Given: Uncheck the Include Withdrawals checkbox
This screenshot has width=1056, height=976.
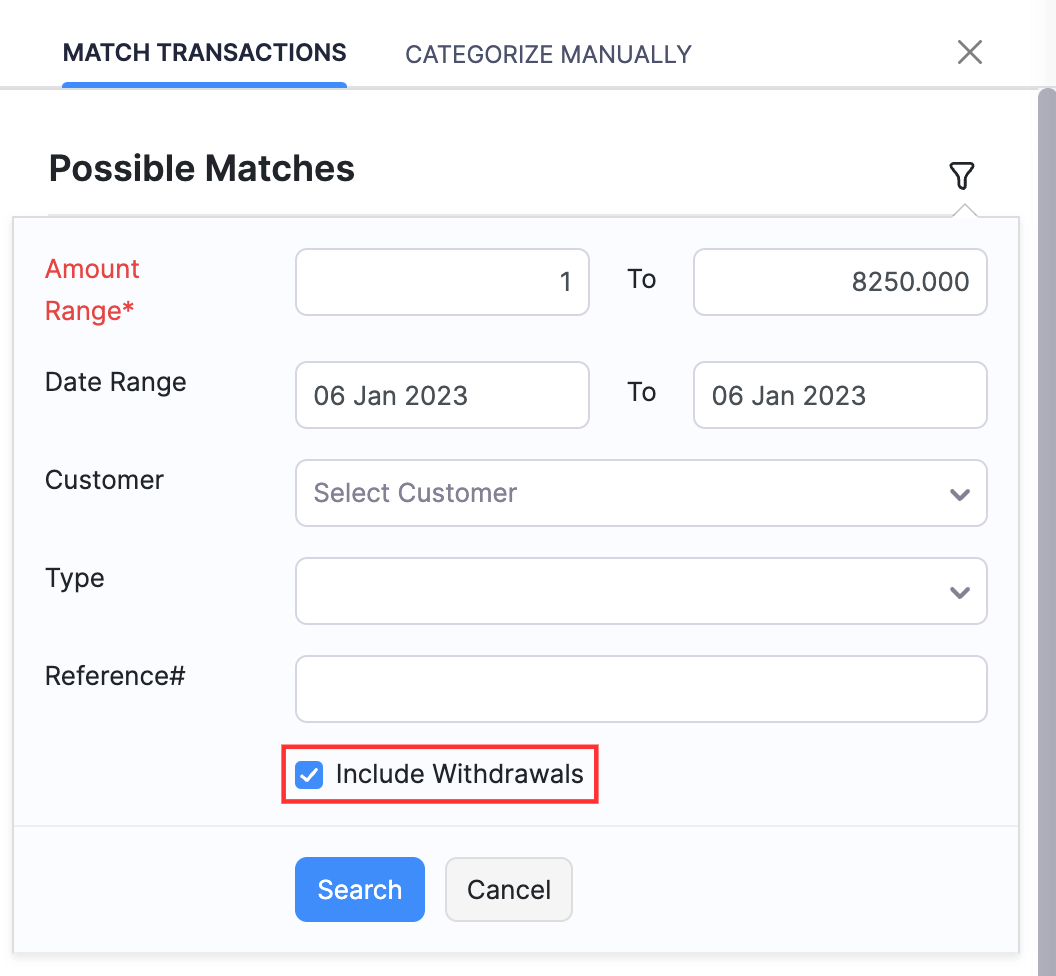Looking at the screenshot, I should pyautogui.click(x=309, y=774).
